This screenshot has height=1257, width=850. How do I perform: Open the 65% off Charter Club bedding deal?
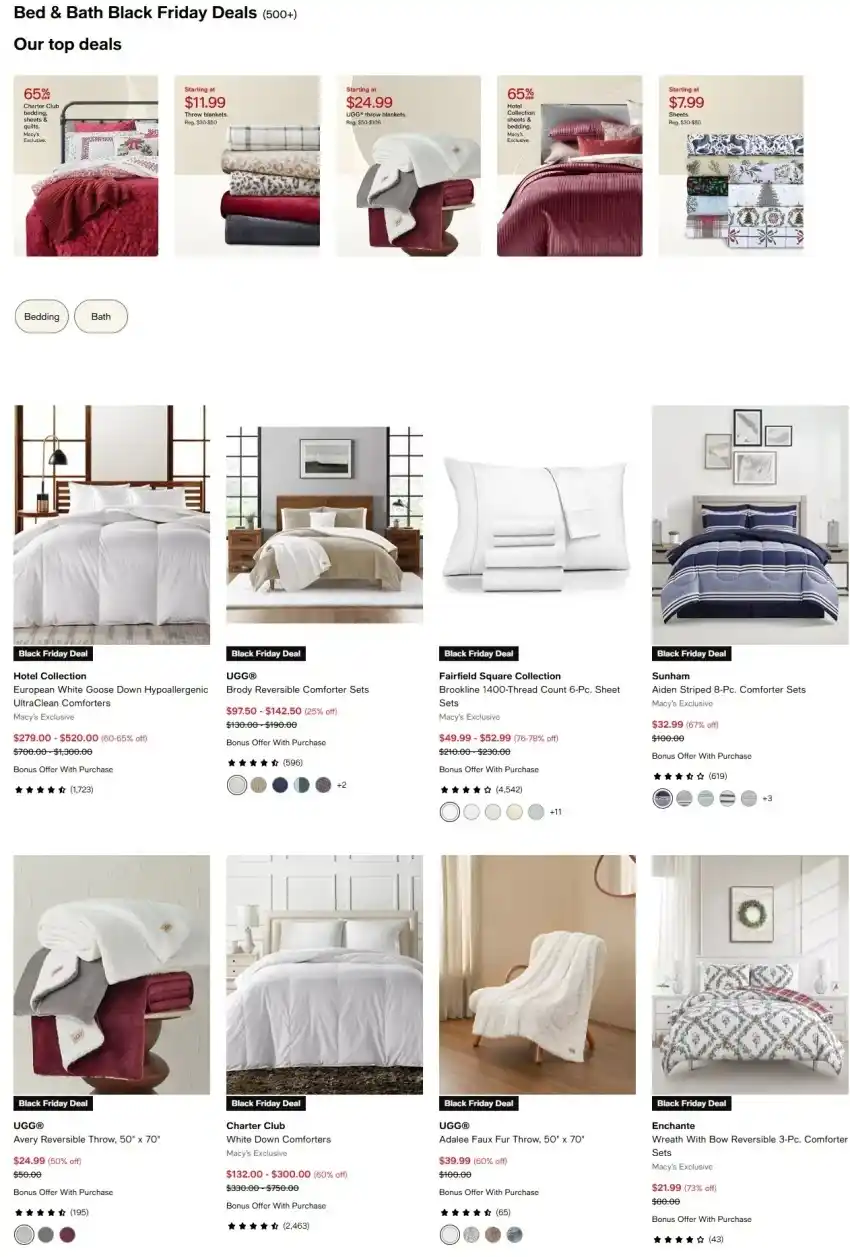pos(86,166)
